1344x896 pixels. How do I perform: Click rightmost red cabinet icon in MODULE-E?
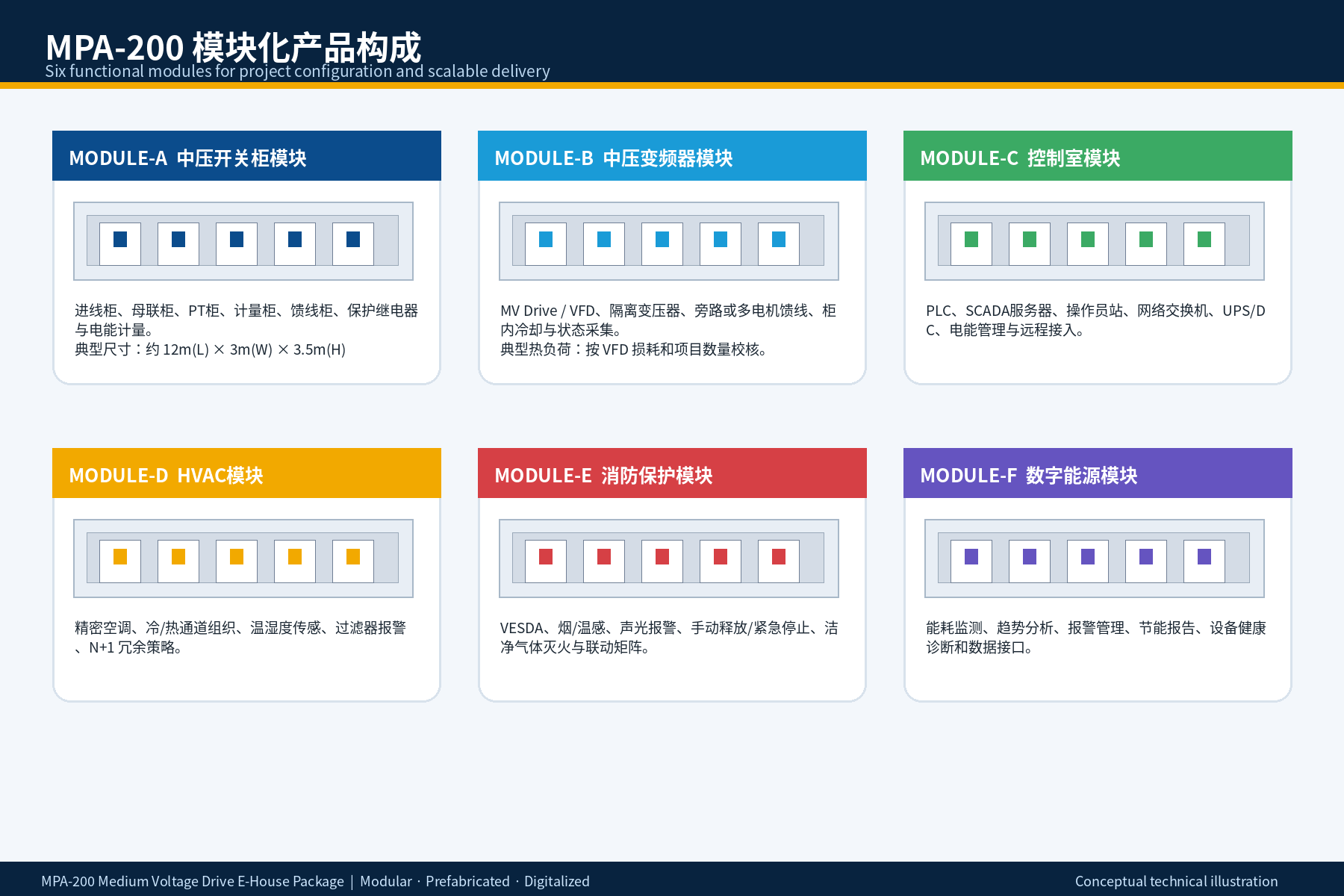click(779, 561)
